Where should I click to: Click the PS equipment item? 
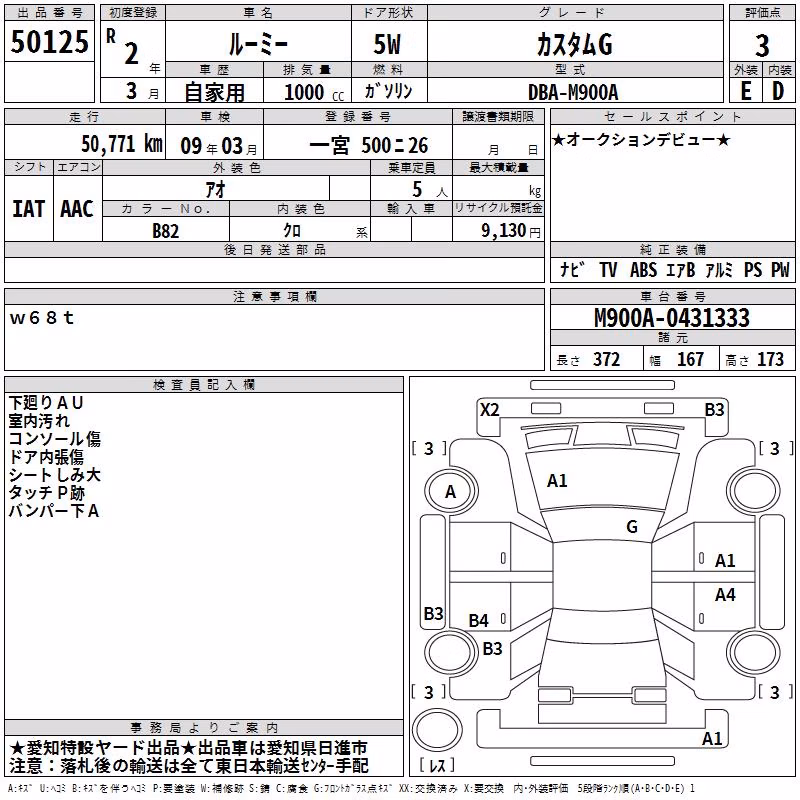click(x=753, y=270)
